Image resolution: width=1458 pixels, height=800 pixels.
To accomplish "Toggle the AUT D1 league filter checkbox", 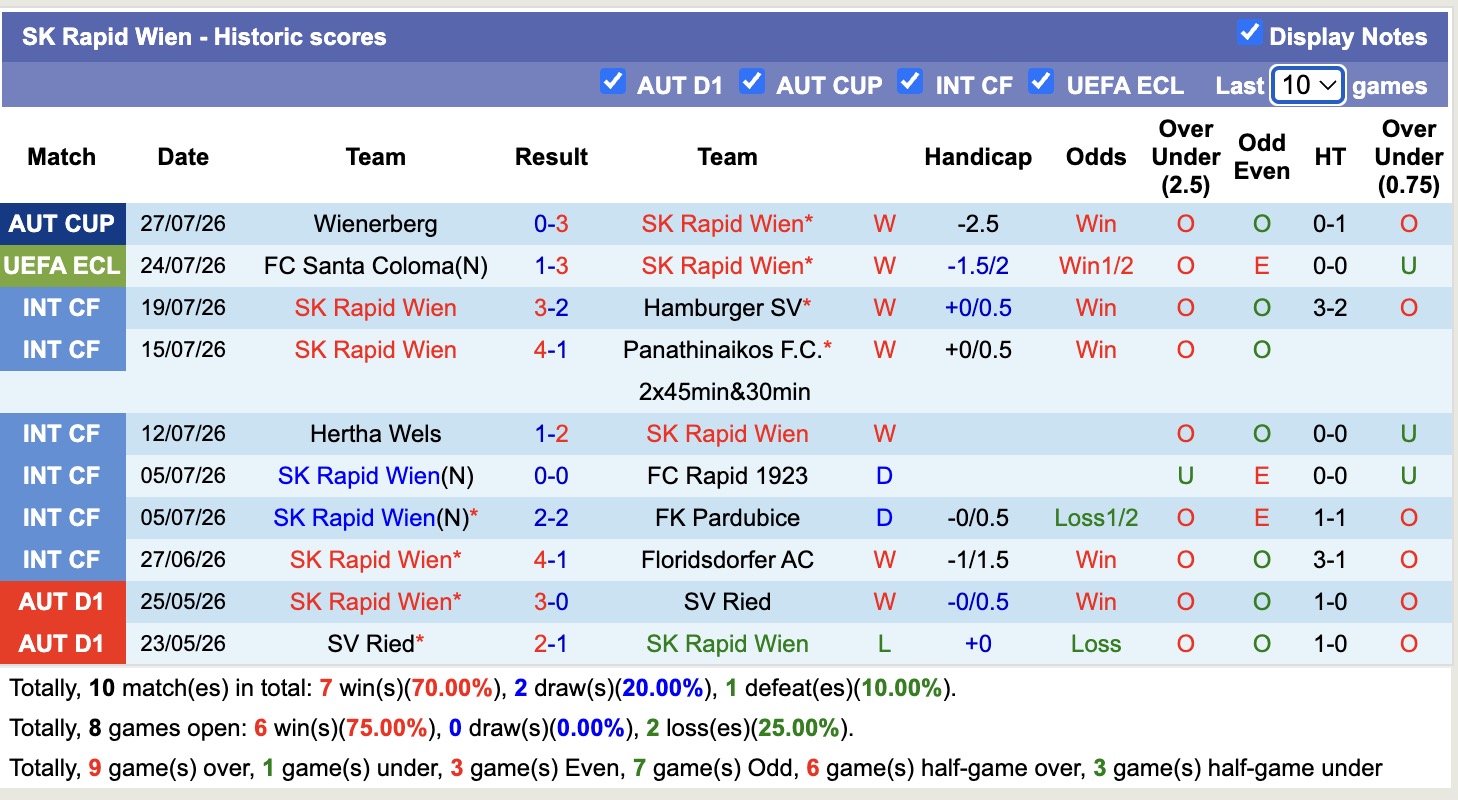I will [x=613, y=81].
